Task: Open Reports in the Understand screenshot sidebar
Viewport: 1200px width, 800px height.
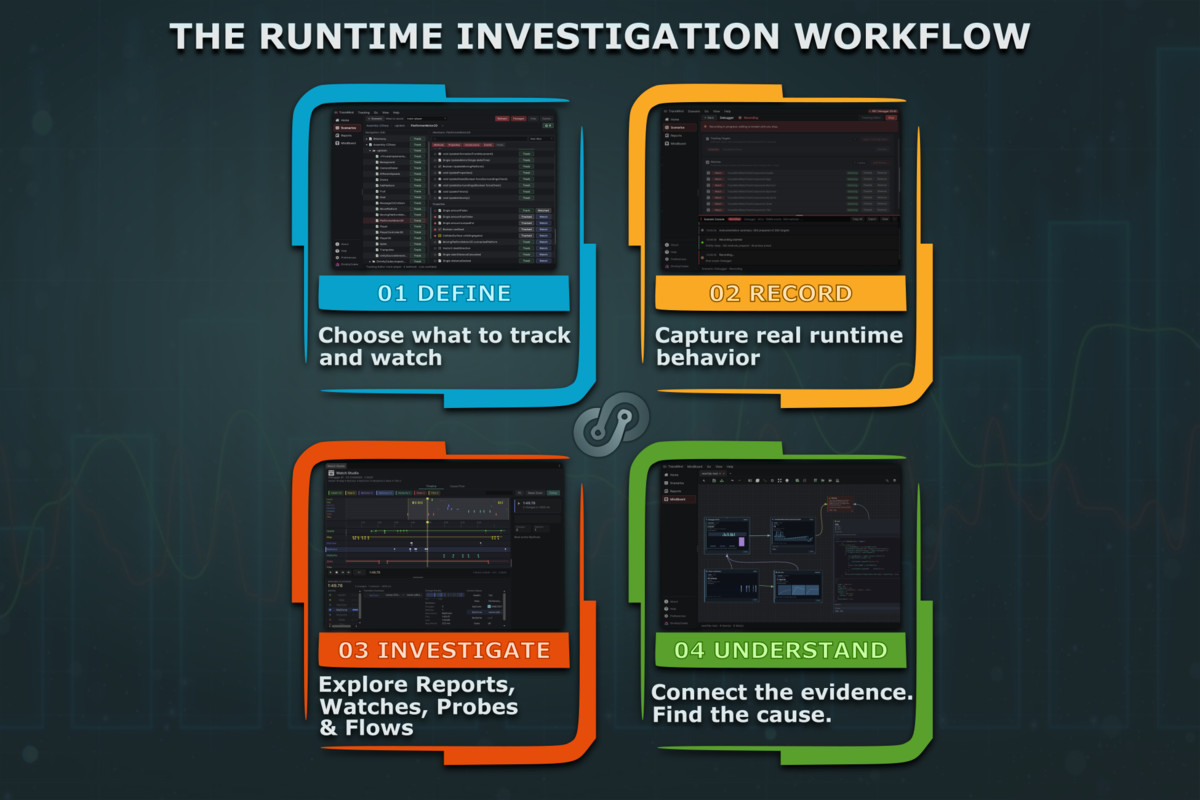Action: click(675, 491)
